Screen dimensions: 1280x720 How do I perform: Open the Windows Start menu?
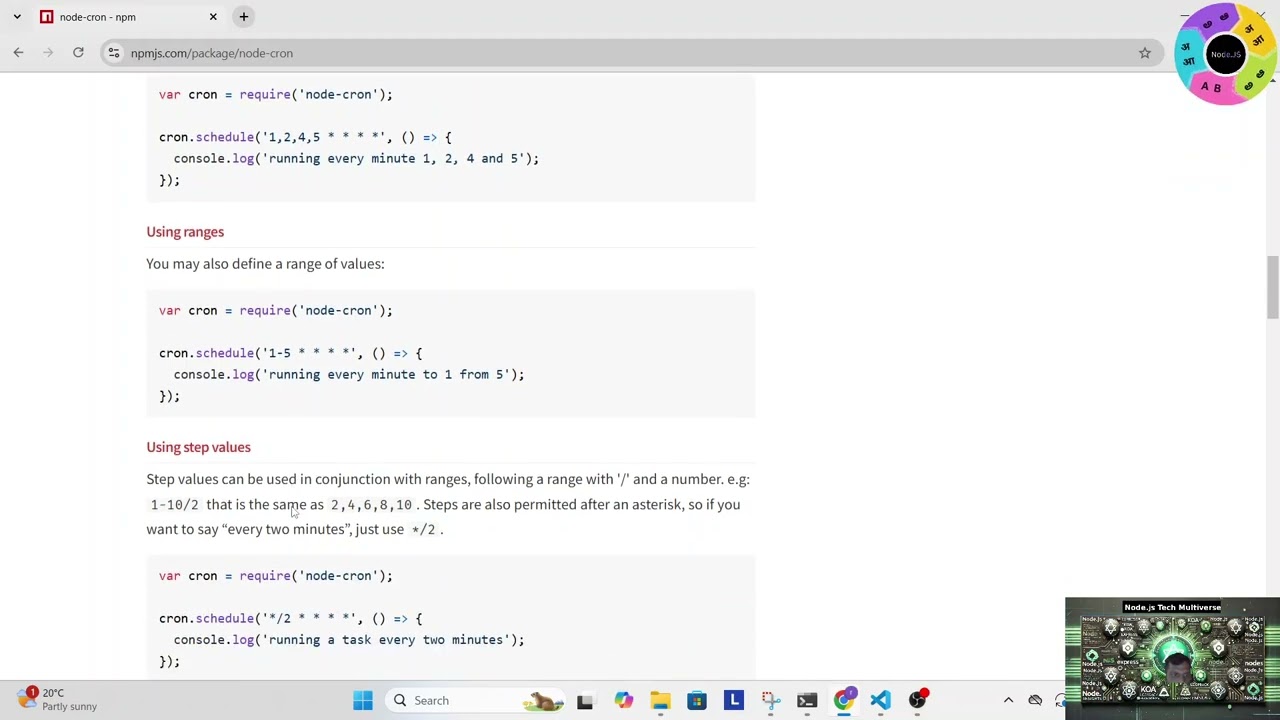coord(363,701)
